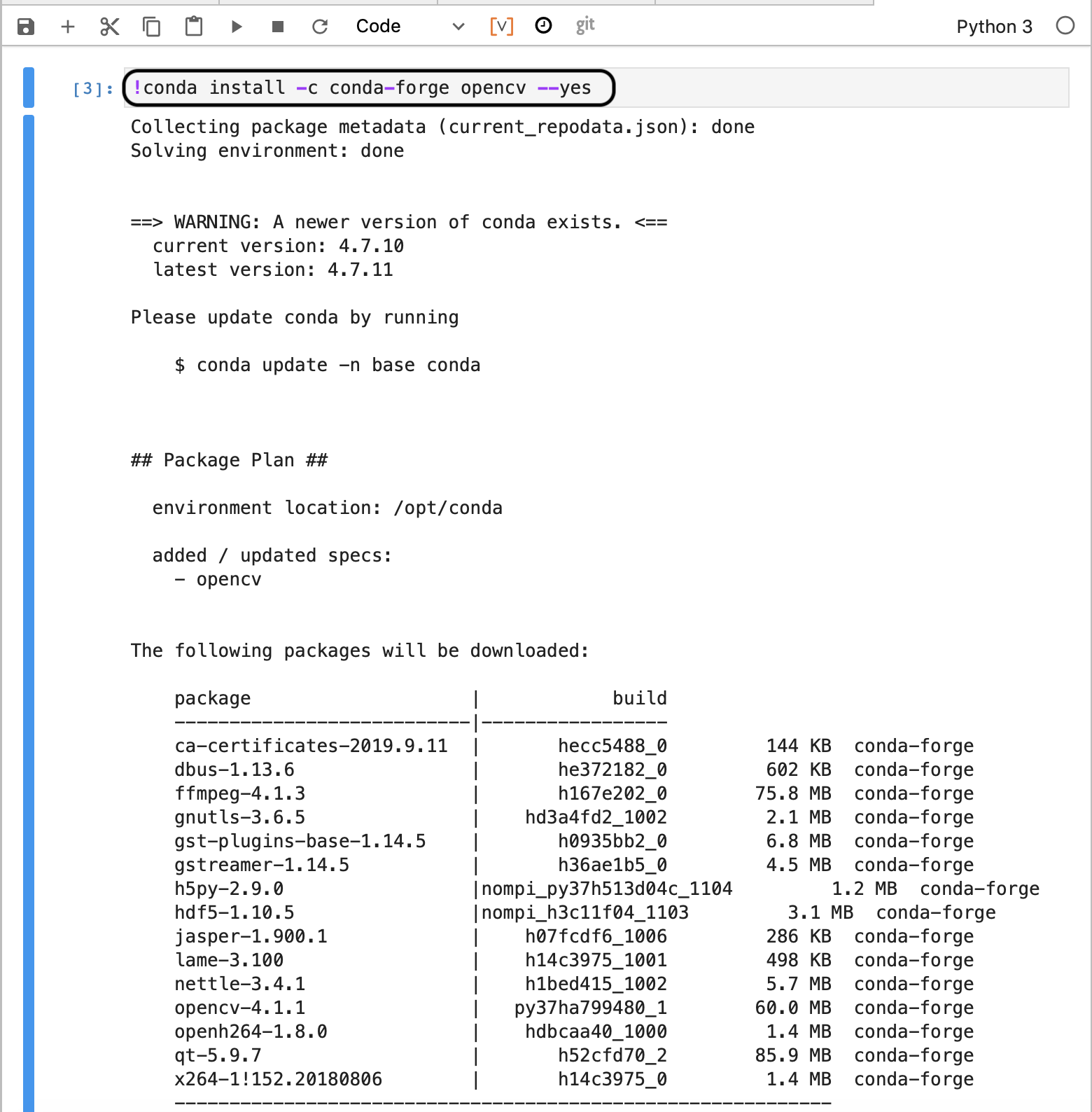Click the 'package' column header text
Viewport: 1092px width, 1112px height.
[213, 698]
